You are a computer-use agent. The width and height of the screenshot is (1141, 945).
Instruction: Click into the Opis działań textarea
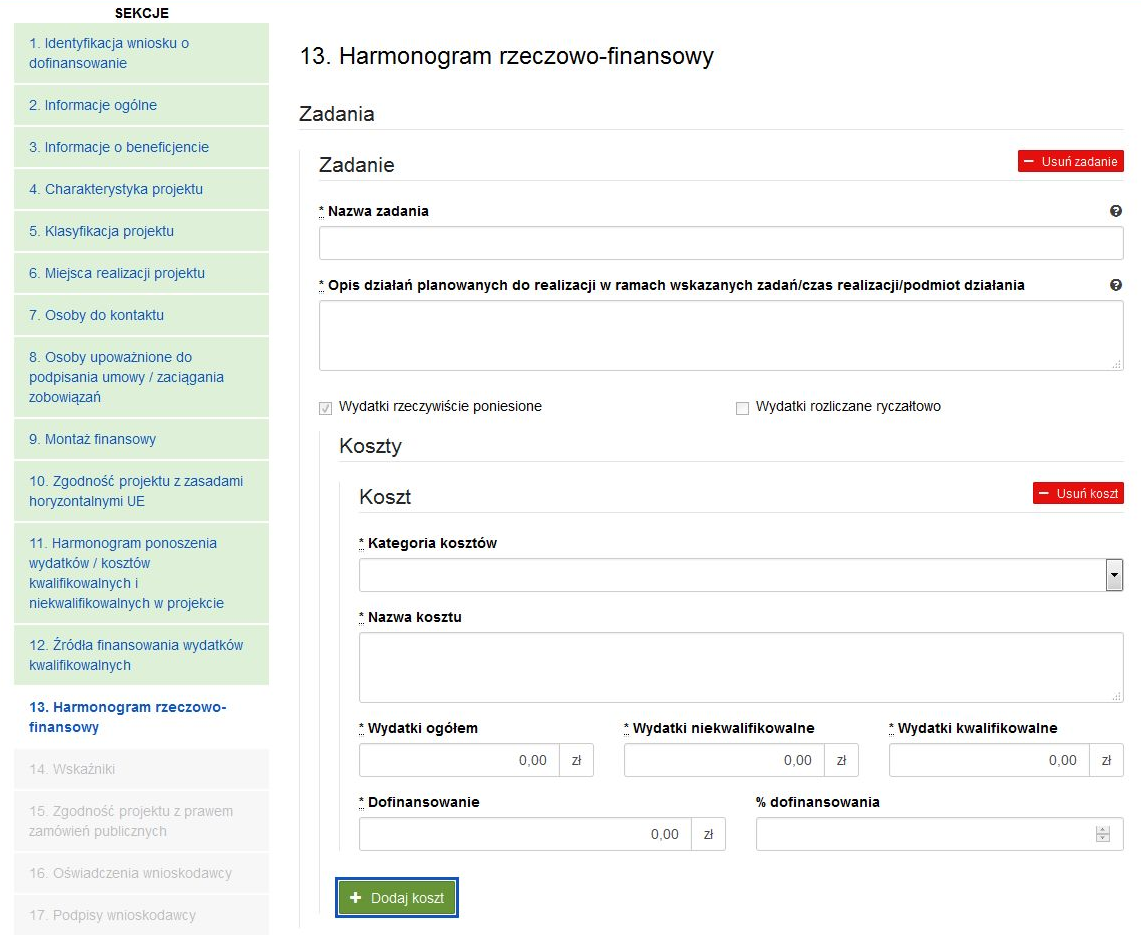pos(721,335)
